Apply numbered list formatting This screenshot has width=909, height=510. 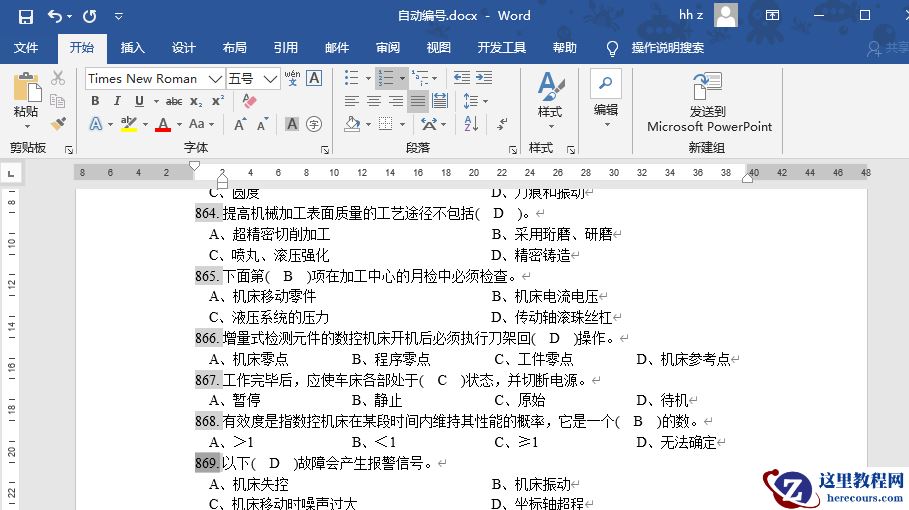click(386, 78)
